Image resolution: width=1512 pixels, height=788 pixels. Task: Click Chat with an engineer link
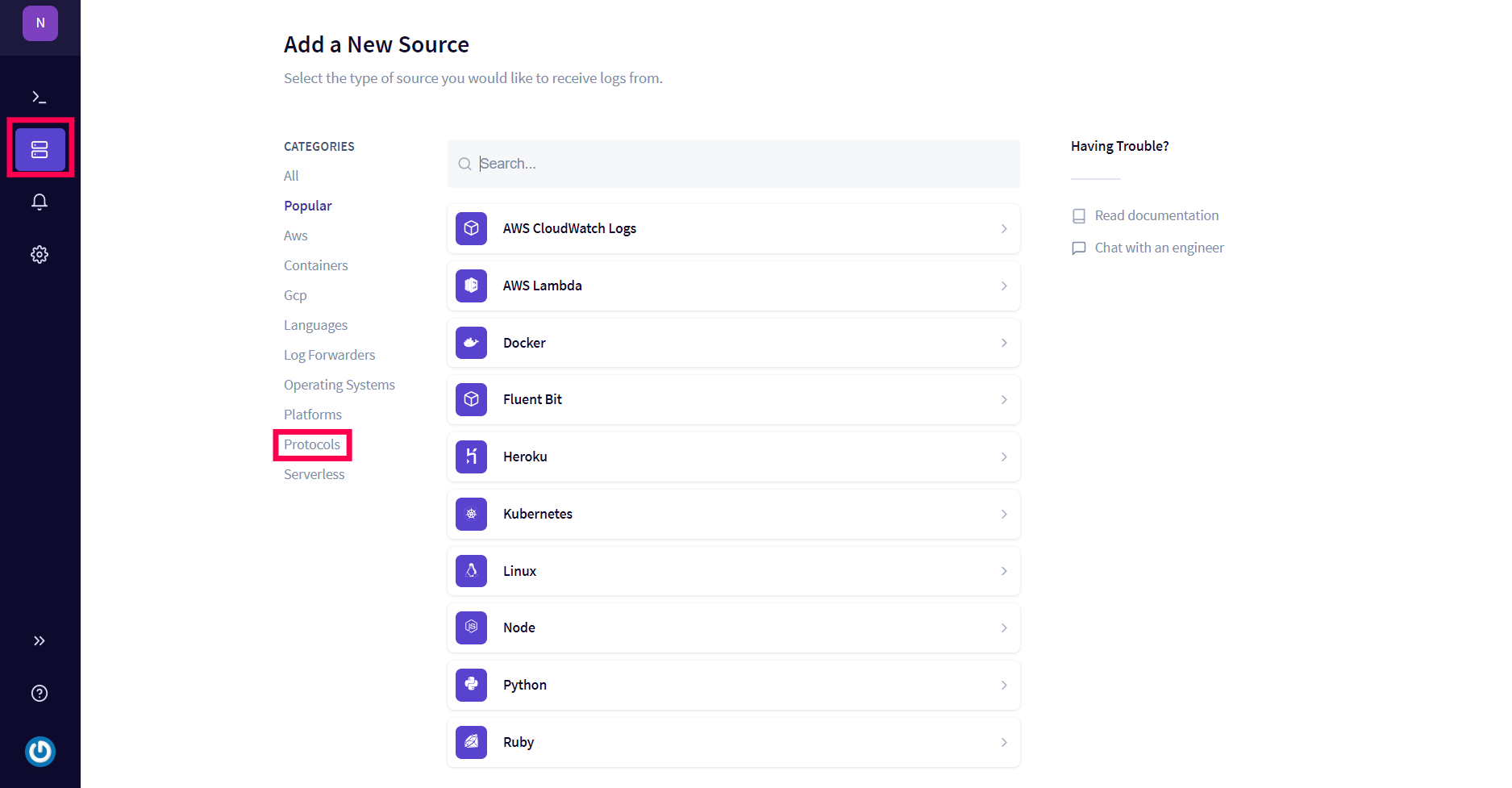[x=1158, y=248]
